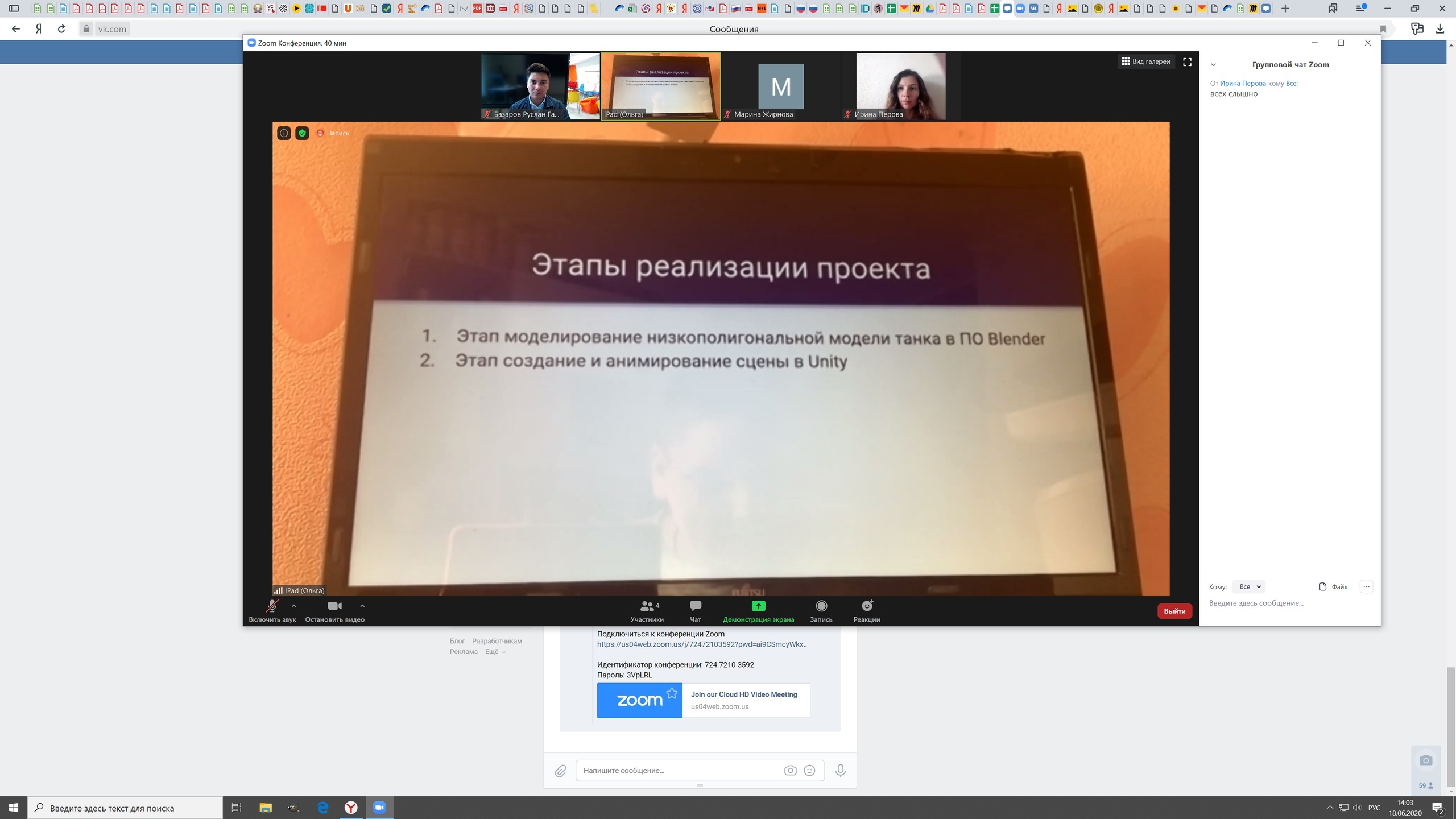This screenshot has width=1456, height=819.
Task: Click green encryption shield icon
Action: tap(302, 133)
